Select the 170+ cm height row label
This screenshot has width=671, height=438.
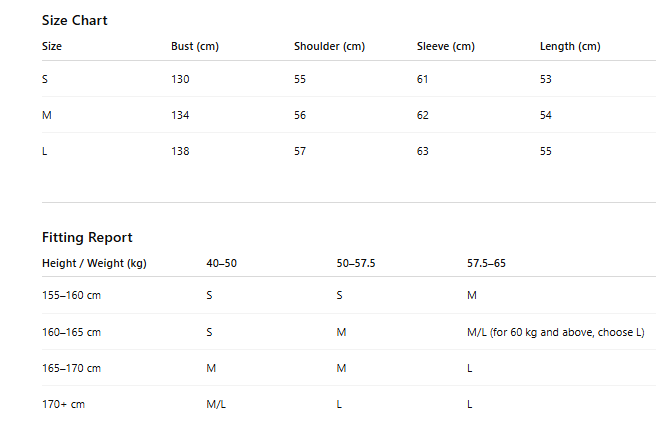coord(63,404)
